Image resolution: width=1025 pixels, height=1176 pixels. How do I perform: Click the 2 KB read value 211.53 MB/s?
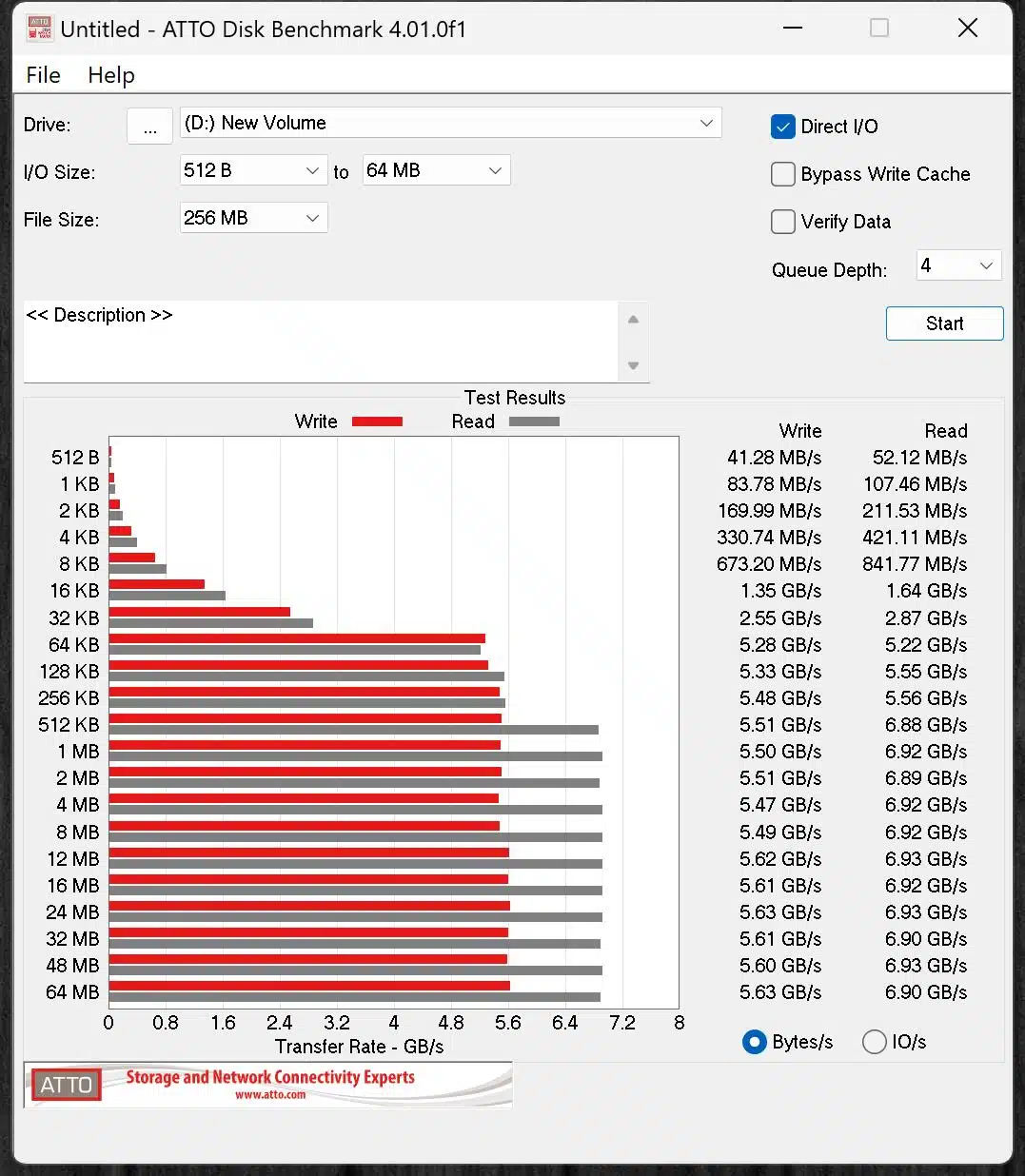[x=915, y=511]
